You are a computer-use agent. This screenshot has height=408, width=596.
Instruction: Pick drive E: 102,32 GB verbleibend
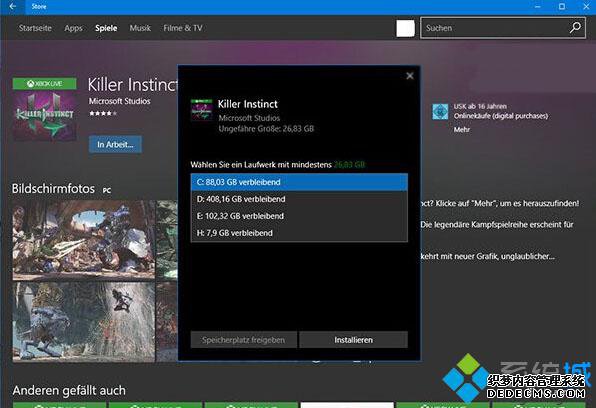[299, 216]
